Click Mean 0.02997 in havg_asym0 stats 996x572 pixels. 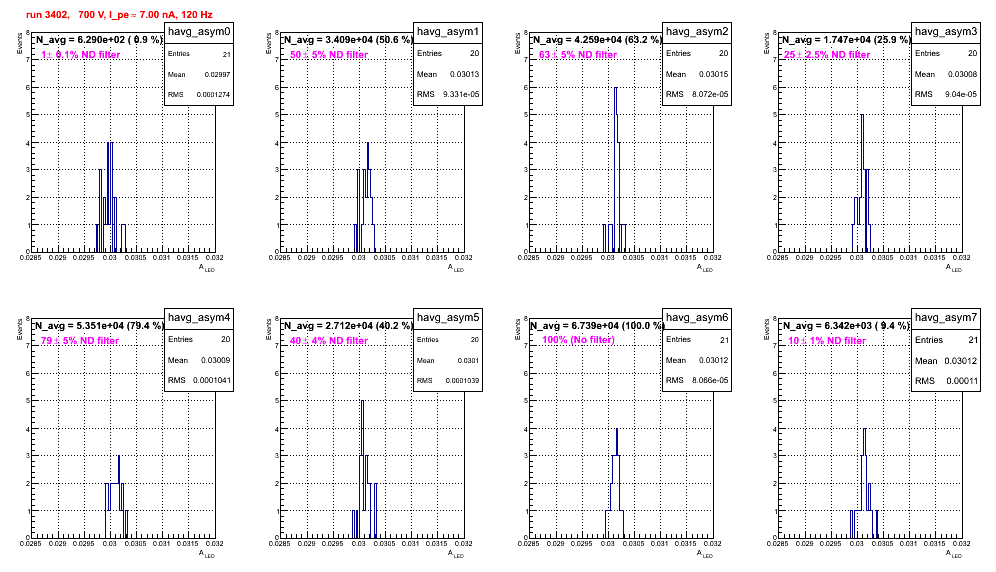click(199, 74)
